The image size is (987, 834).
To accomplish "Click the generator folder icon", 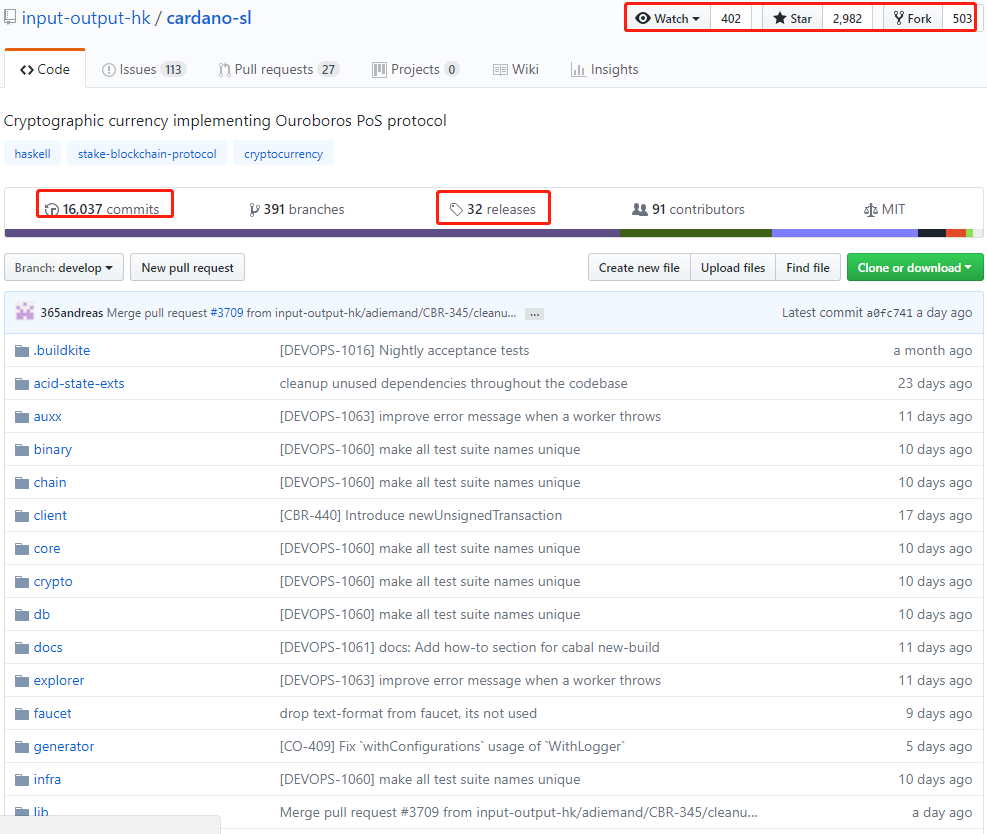I will (x=22, y=747).
